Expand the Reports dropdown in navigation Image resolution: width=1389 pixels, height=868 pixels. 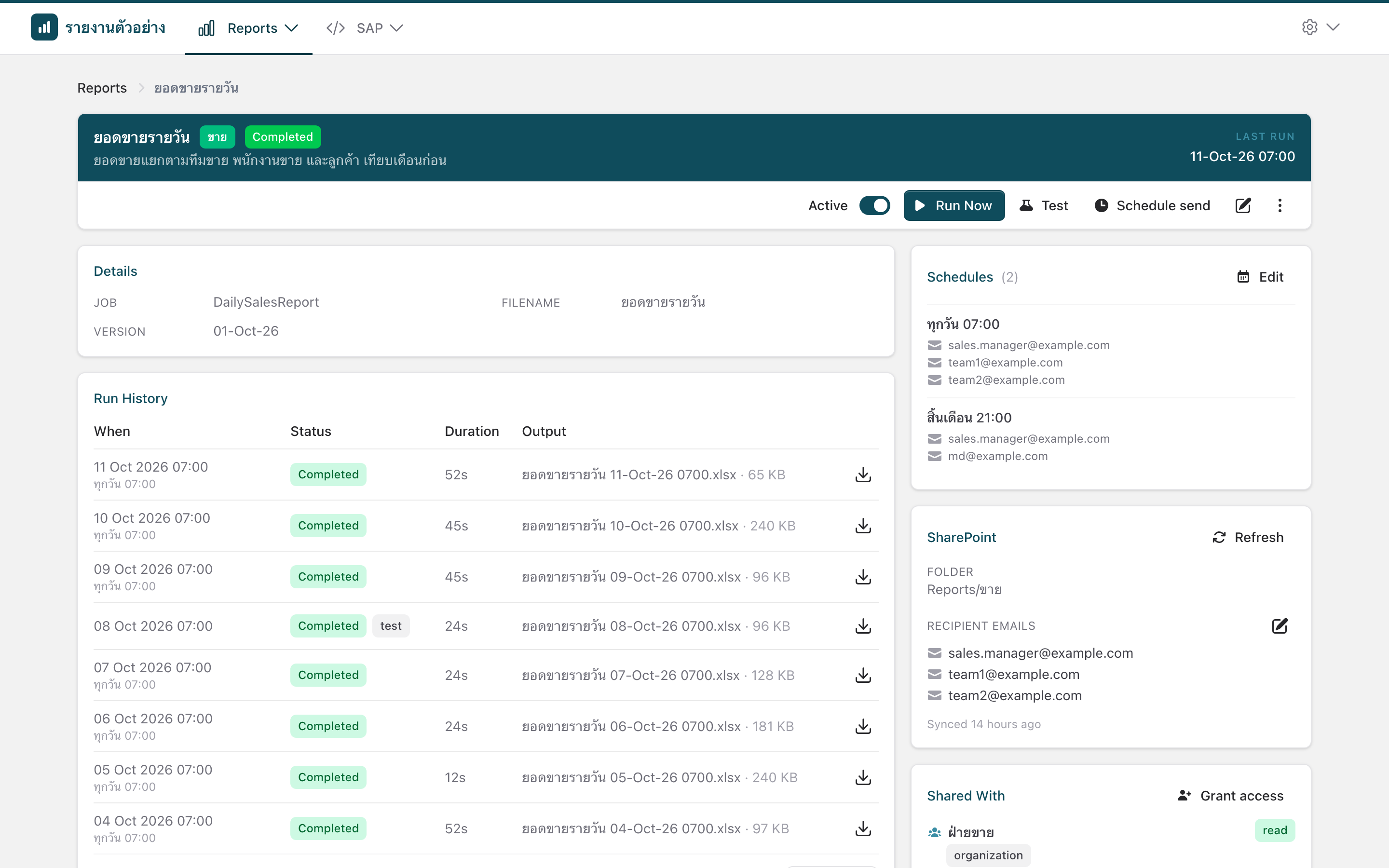coord(248,28)
